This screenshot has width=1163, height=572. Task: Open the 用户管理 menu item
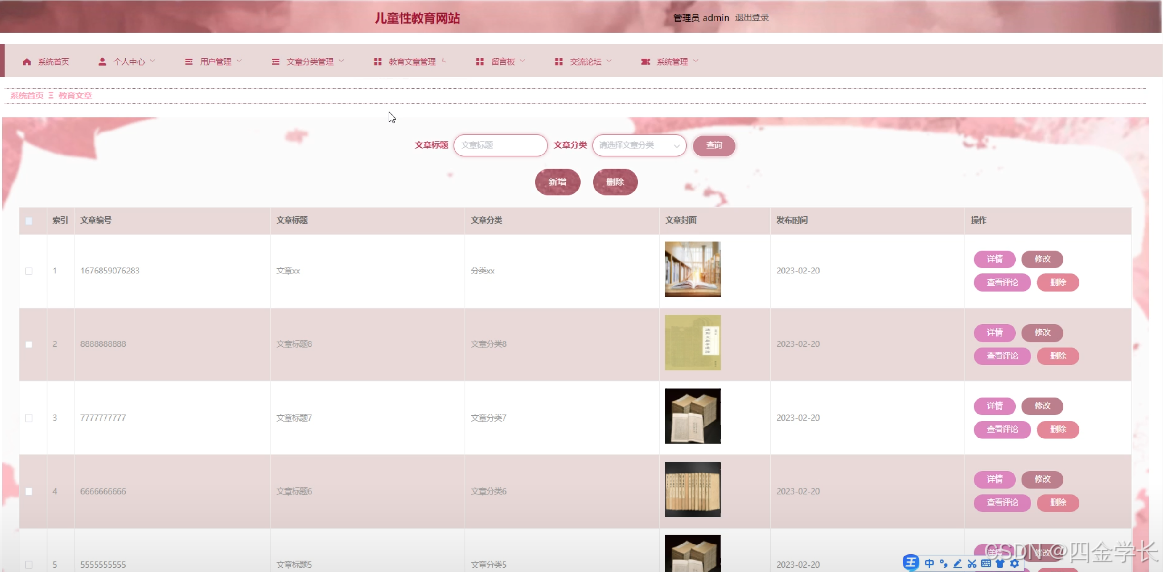214,62
